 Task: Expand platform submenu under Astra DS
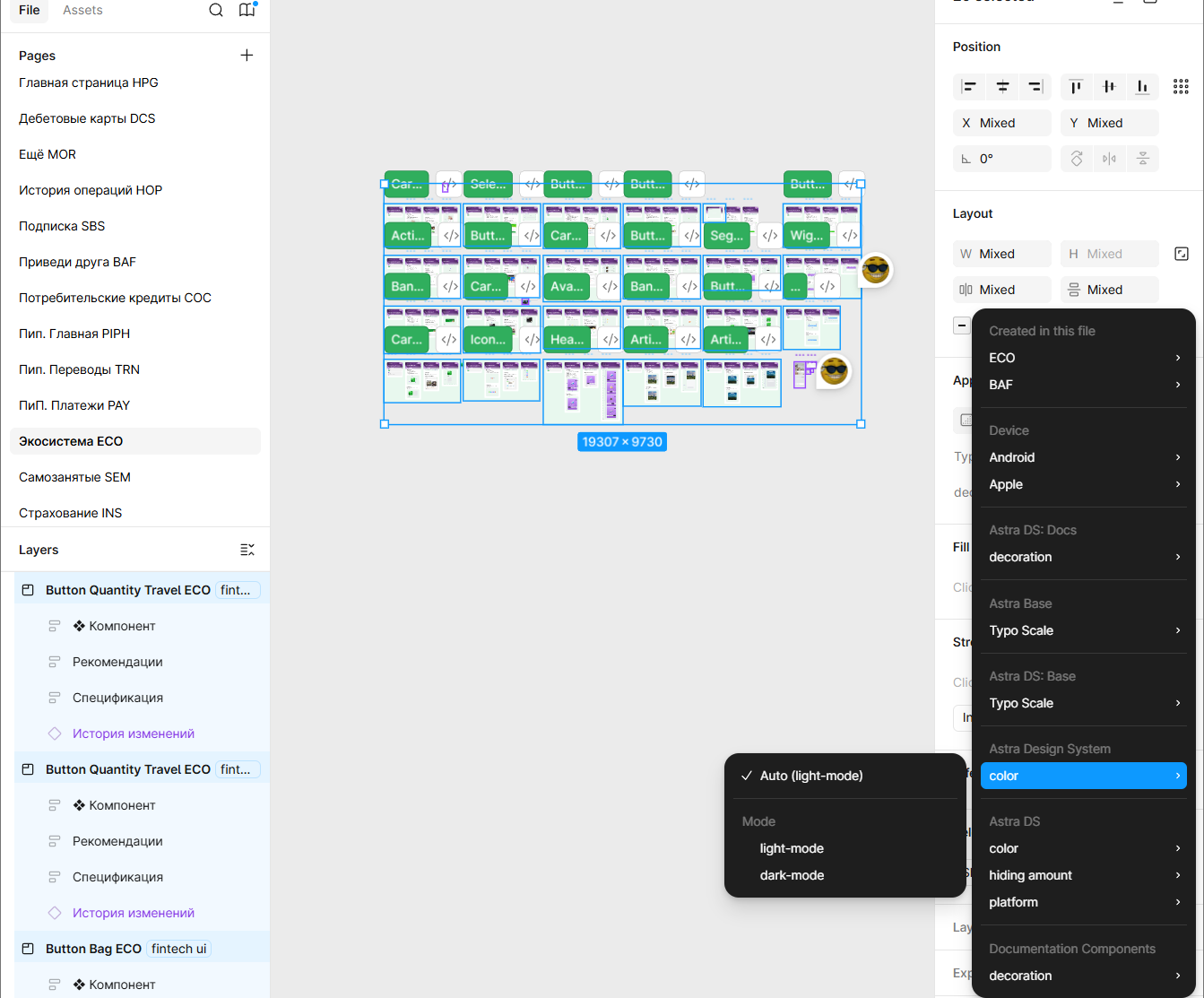click(x=1084, y=902)
